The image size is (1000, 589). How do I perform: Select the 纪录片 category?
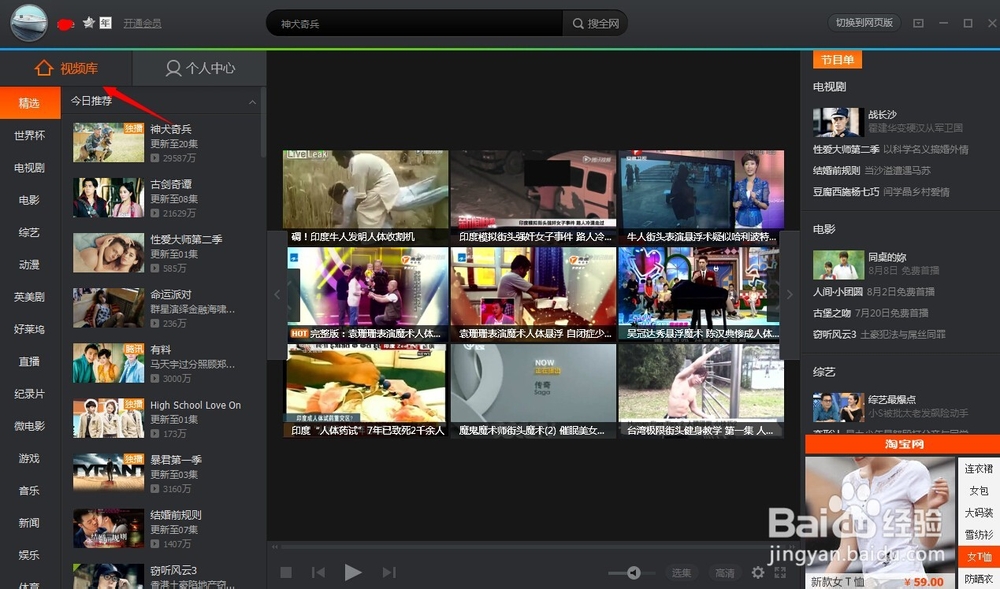coord(30,394)
